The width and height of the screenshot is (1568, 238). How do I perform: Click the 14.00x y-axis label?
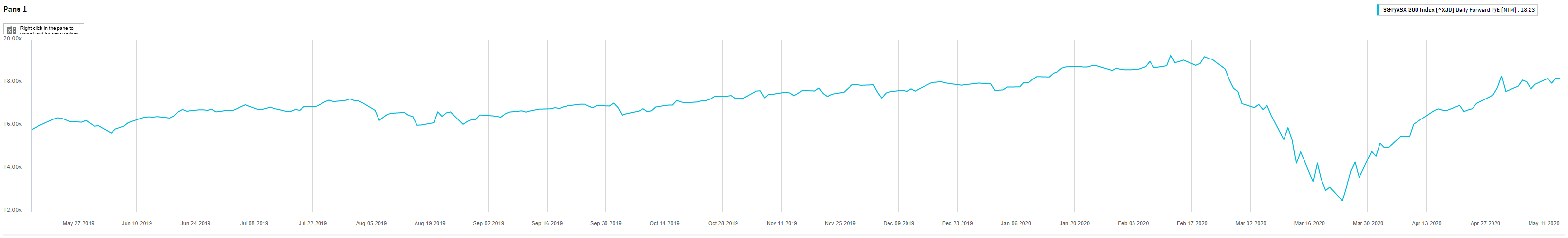[x=13, y=167]
